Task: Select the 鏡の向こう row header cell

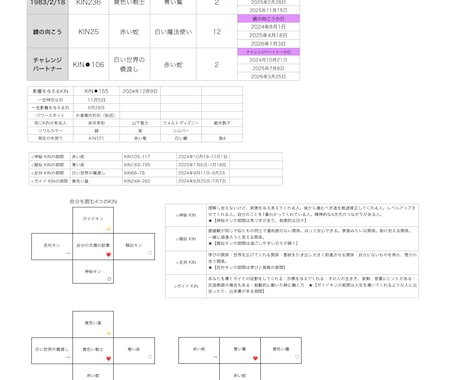Action: tap(47, 31)
